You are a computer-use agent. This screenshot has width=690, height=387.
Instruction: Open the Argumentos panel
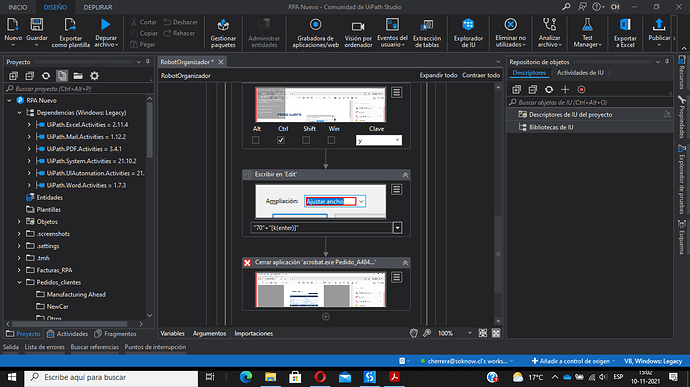(x=209, y=334)
